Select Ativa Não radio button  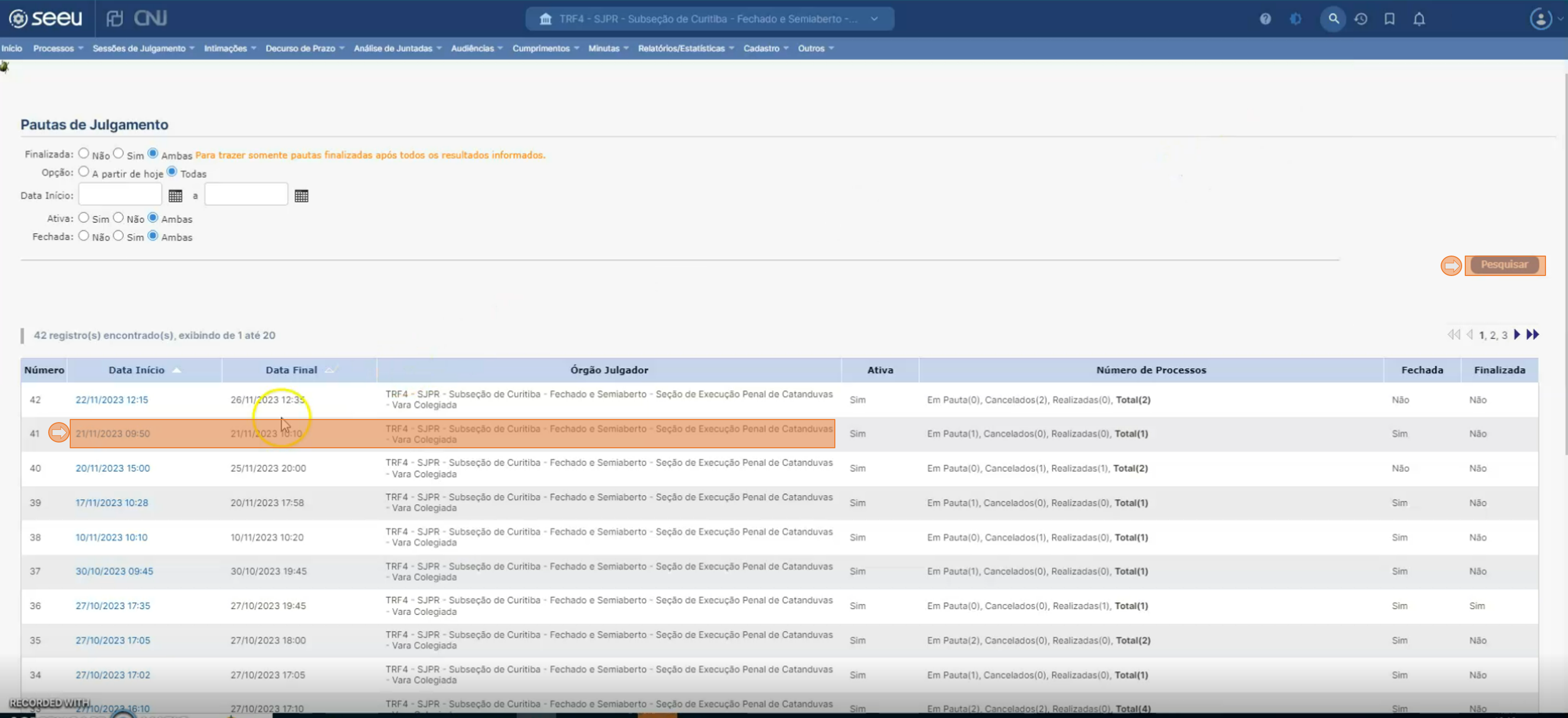click(x=118, y=218)
